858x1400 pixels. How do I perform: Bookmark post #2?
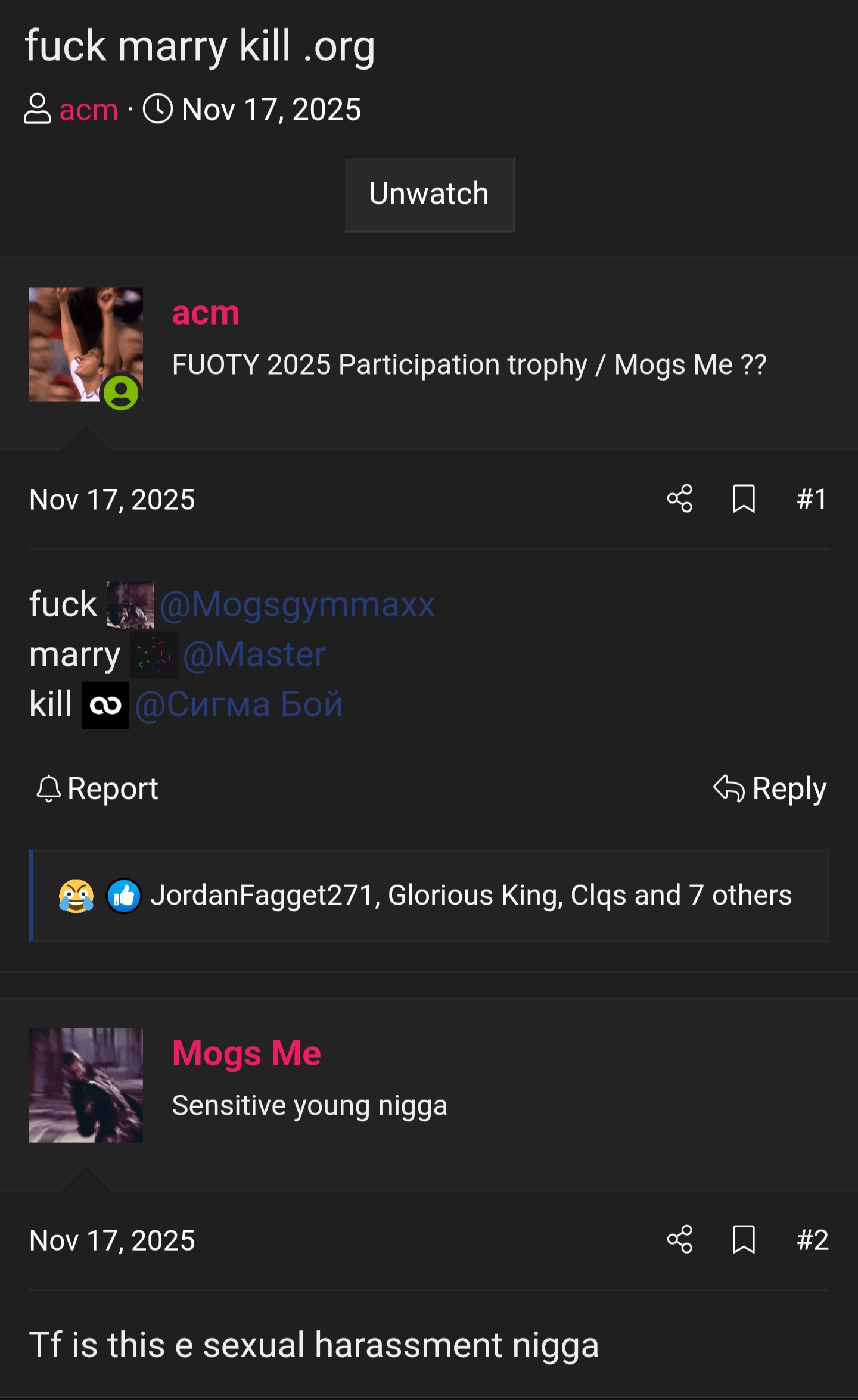pyautogui.click(x=744, y=1240)
